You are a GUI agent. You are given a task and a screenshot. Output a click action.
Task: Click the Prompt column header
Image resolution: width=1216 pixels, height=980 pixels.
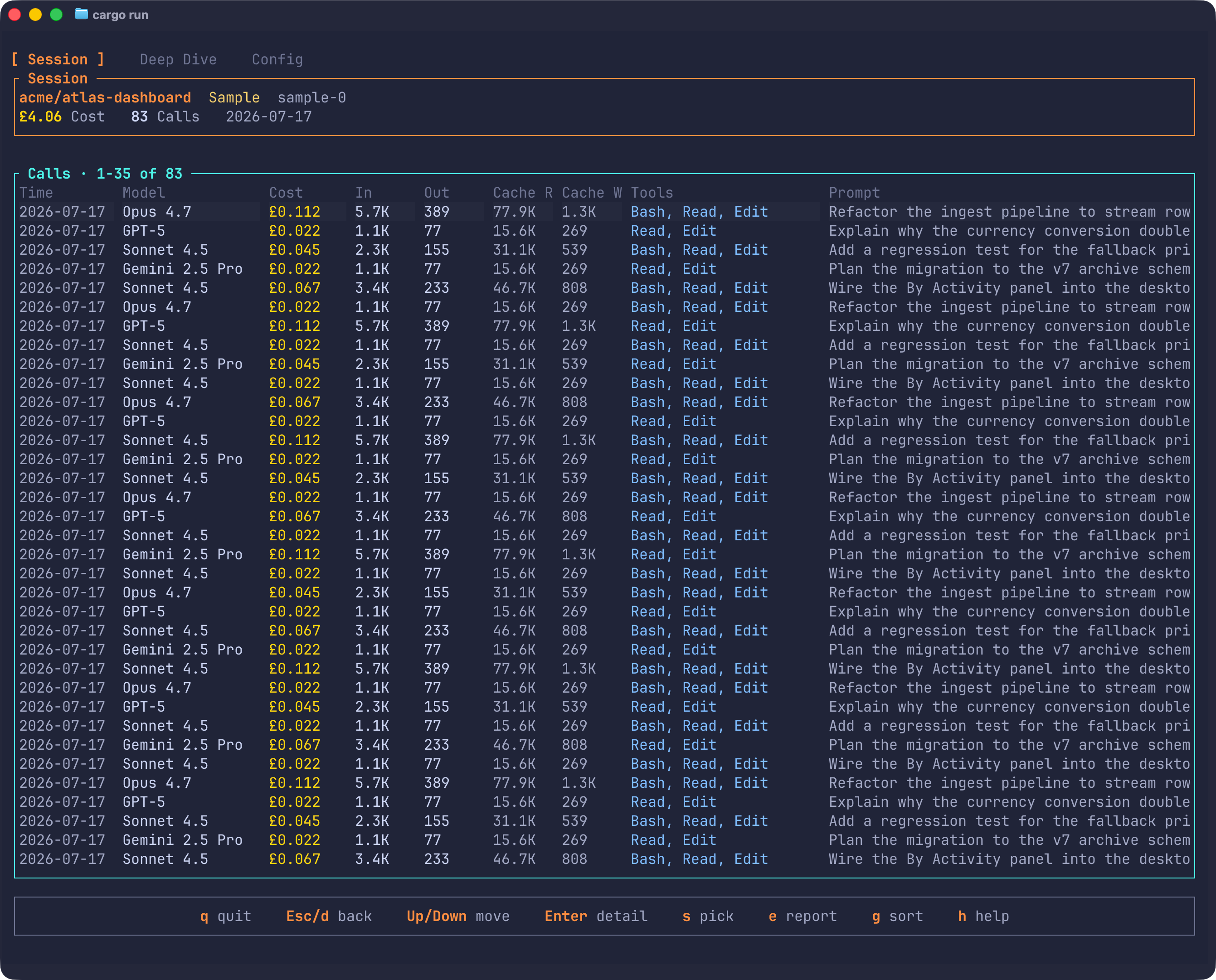[x=854, y=193]
